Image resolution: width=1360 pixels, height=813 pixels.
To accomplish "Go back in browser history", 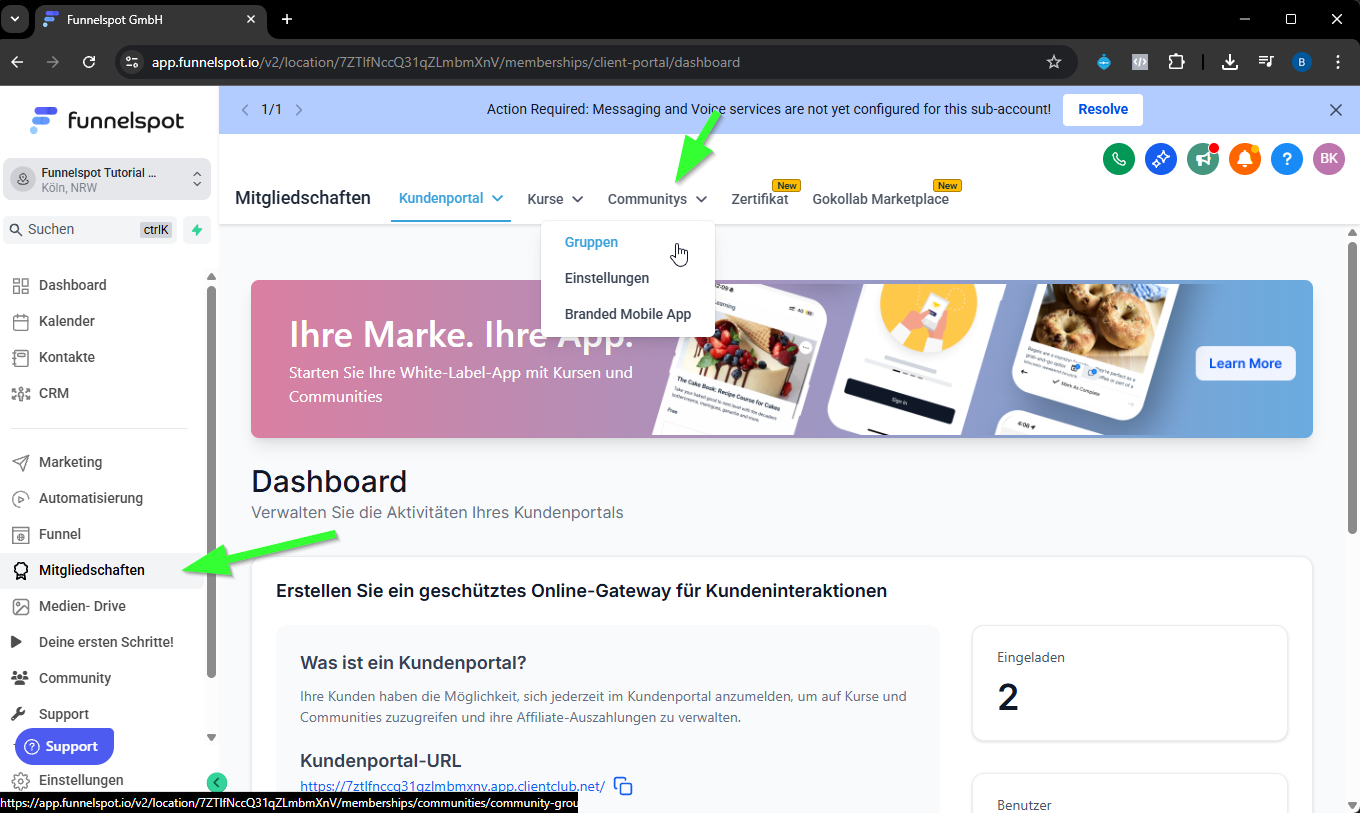I will (x=17, y=62).
